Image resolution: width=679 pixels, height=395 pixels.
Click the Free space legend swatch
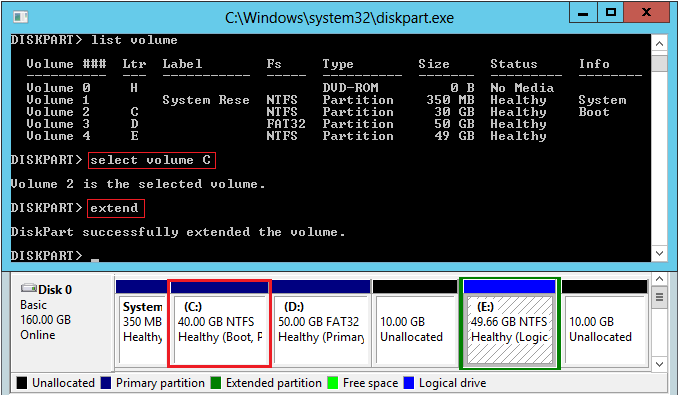click(x=333, y=383)
